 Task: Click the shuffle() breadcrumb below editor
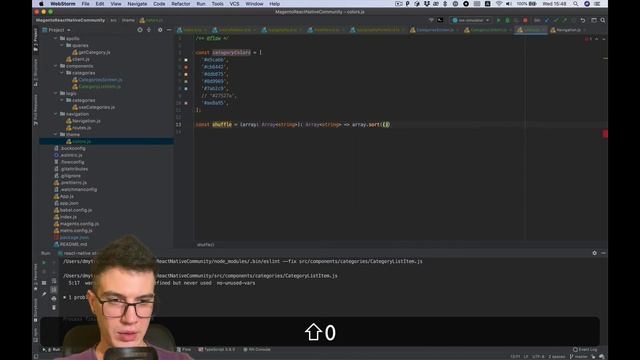[205, 244]
